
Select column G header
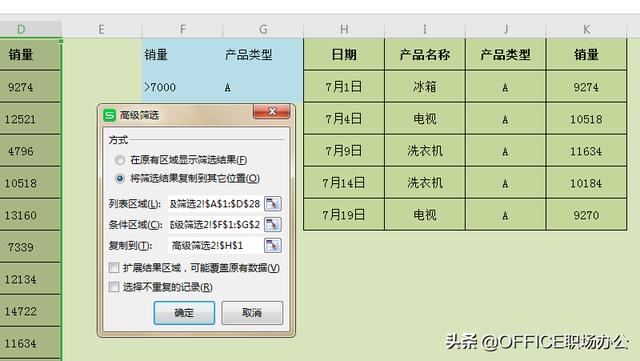pos(263,29)
